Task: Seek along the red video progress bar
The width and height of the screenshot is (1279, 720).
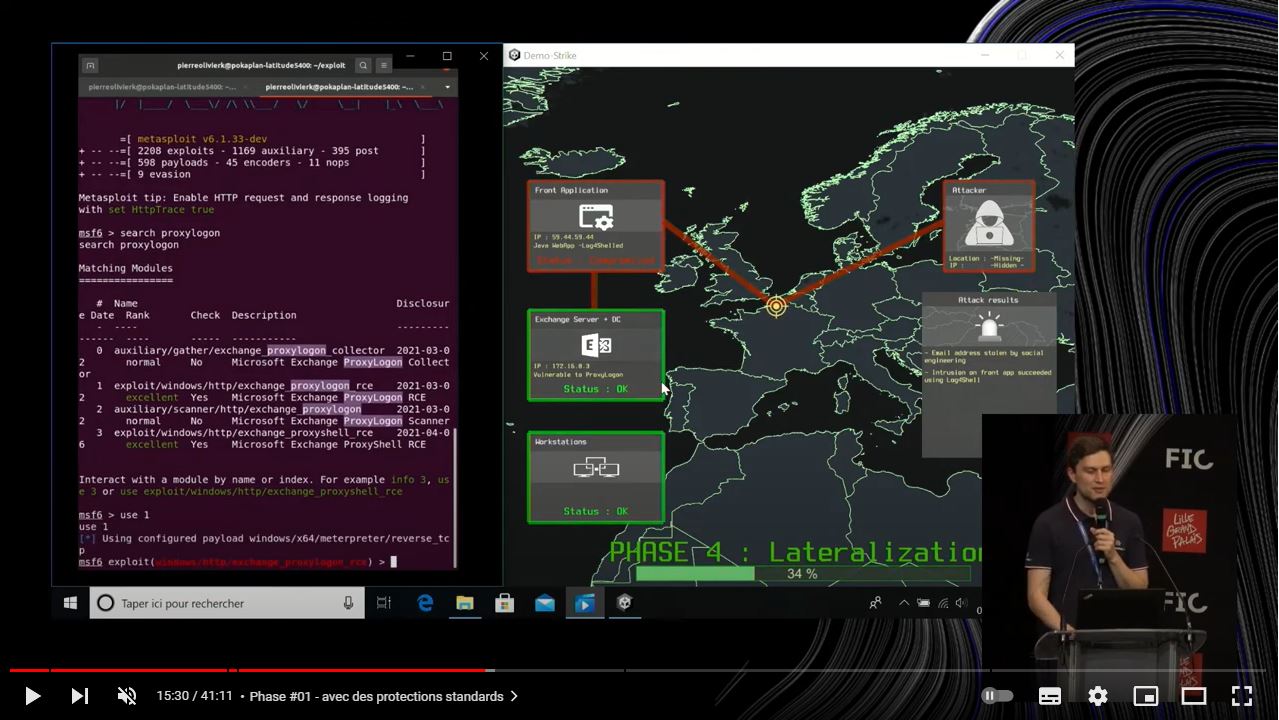Action: pyautogui.click(x=300, y=670)
